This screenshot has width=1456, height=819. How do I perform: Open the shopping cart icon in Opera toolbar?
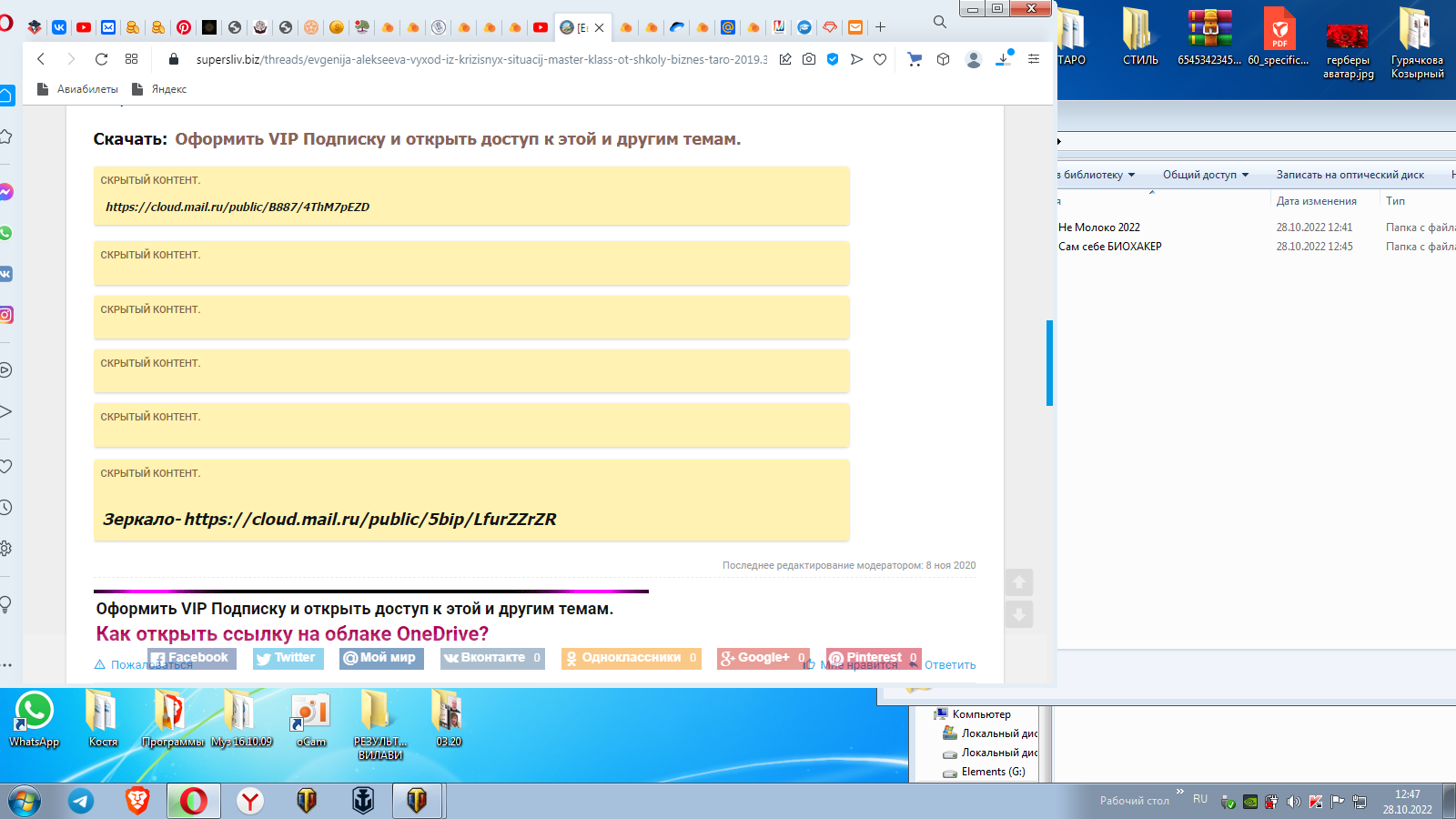click(x=915, y=59)
